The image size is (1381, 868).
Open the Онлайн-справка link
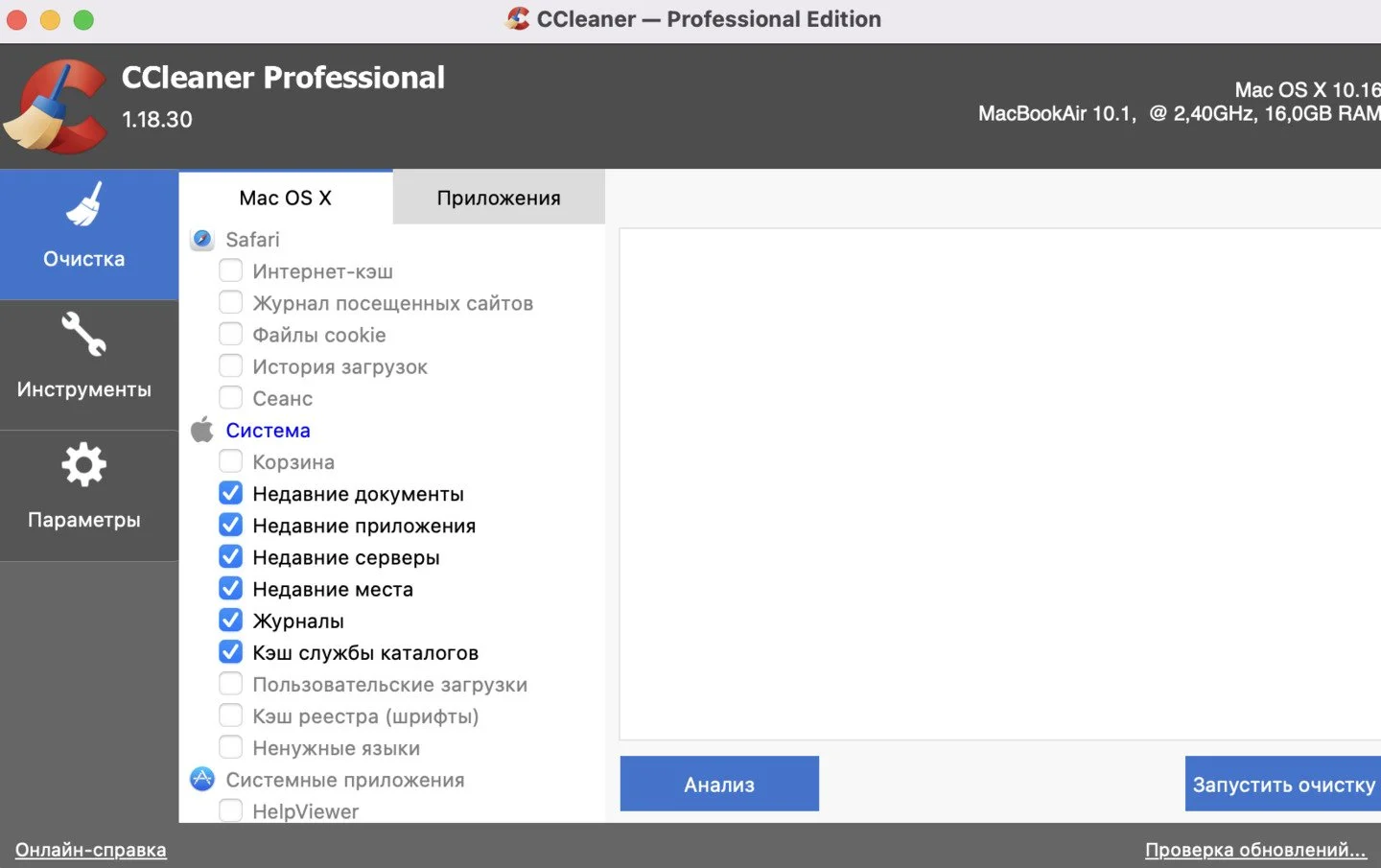pos(91,850)
